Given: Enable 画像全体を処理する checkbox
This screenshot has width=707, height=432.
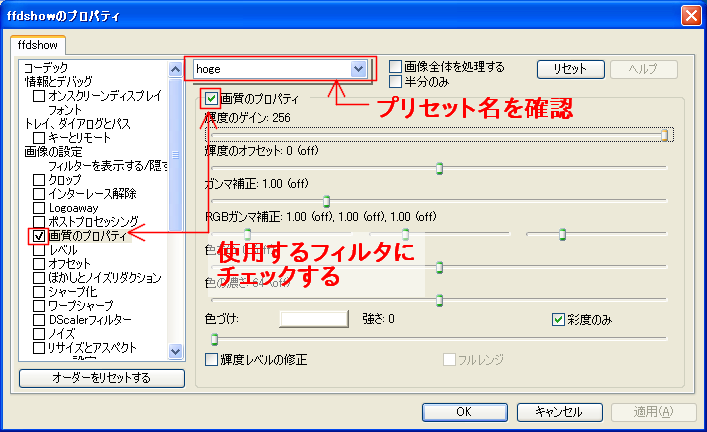Looking at the screenshot, I should point(395,67).
